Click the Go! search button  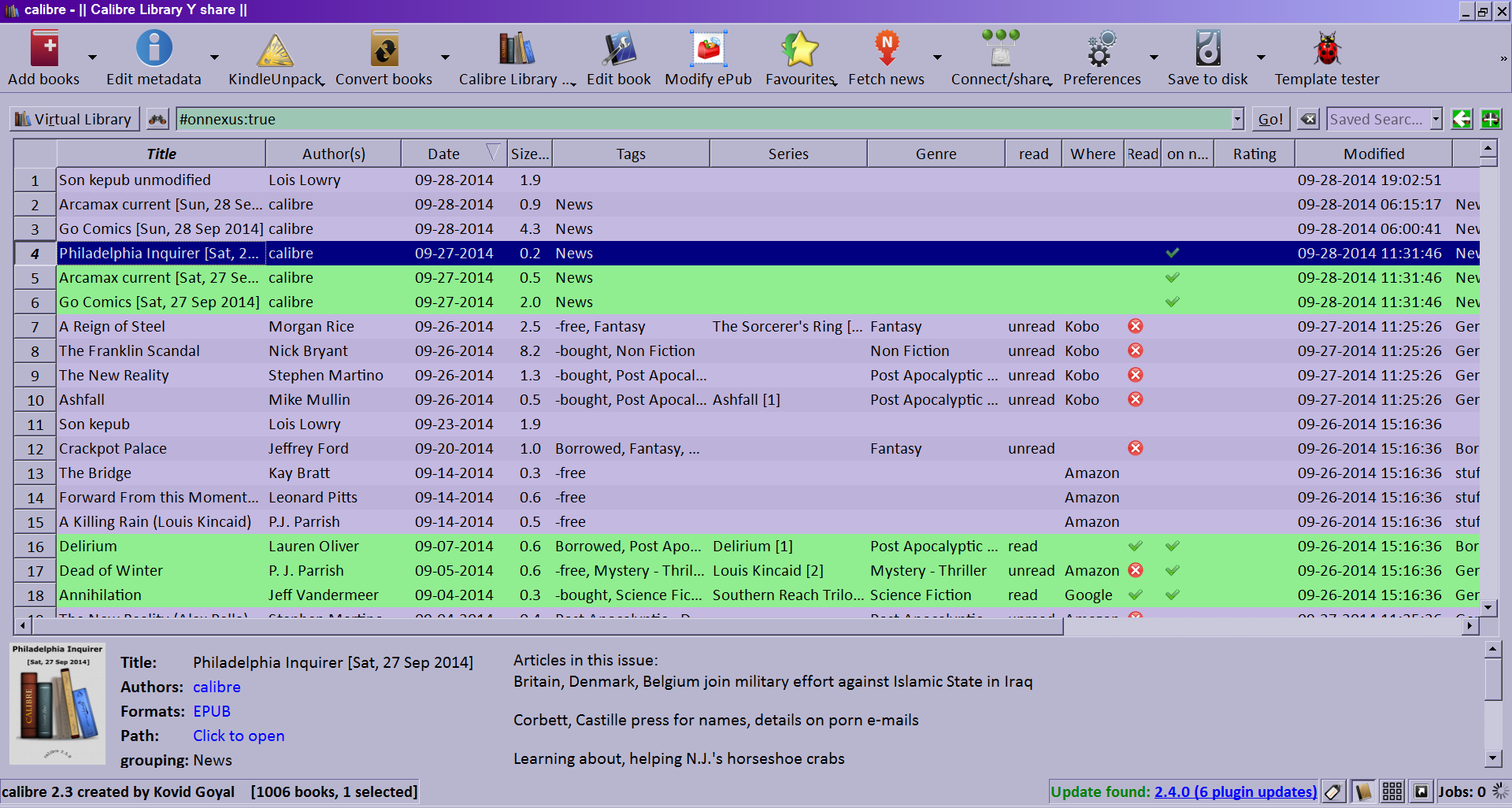(x=1270, y=119)
